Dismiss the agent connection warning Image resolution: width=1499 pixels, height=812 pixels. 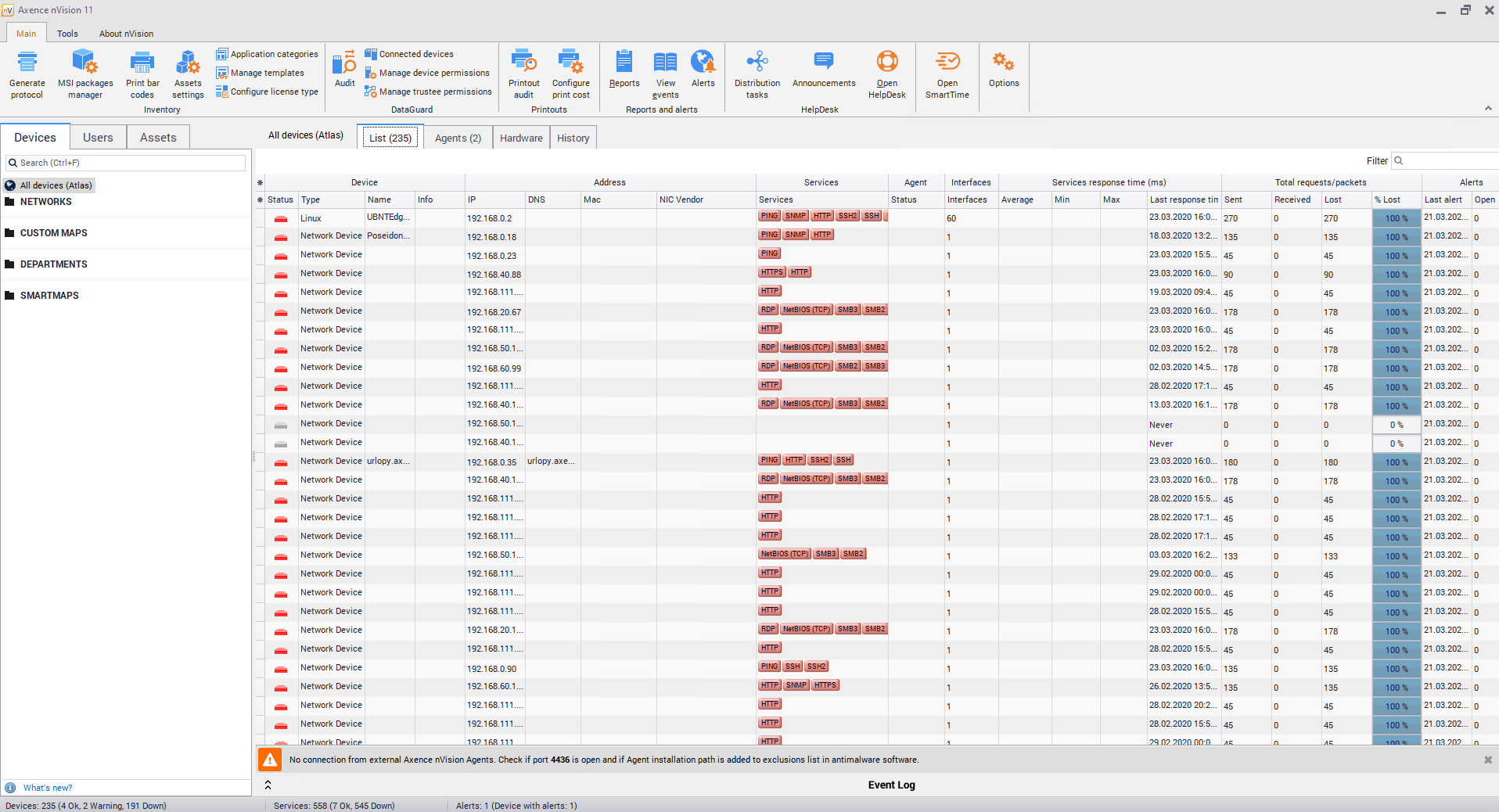[1487, 760]
